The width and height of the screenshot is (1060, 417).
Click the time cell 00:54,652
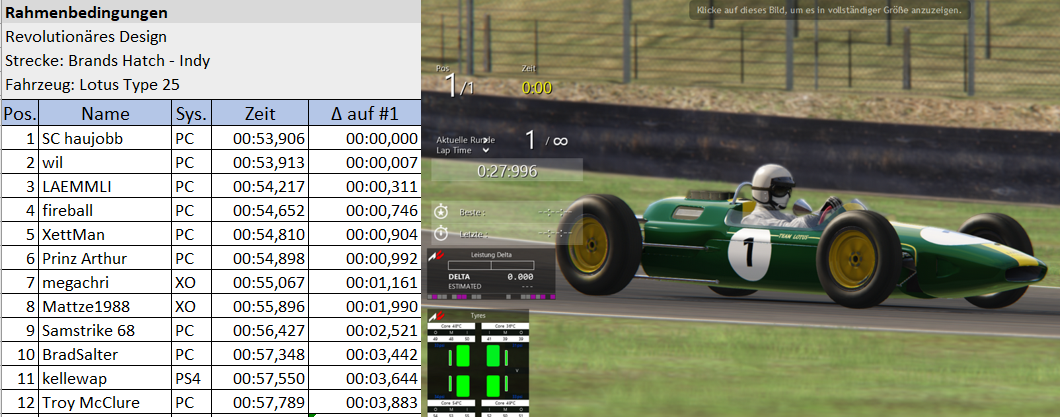(260, 211)
